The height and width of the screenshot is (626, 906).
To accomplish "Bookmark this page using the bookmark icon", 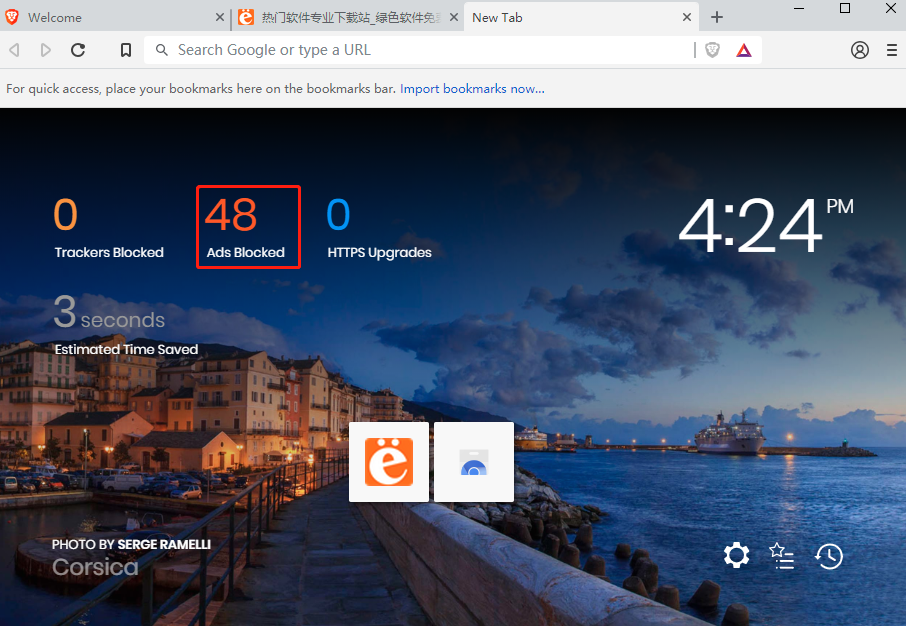I will click(x=125, y=50).
